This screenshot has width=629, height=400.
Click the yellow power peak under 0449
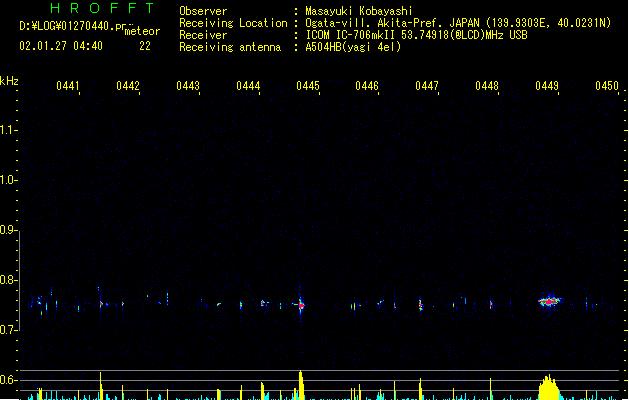pos(549,388)
